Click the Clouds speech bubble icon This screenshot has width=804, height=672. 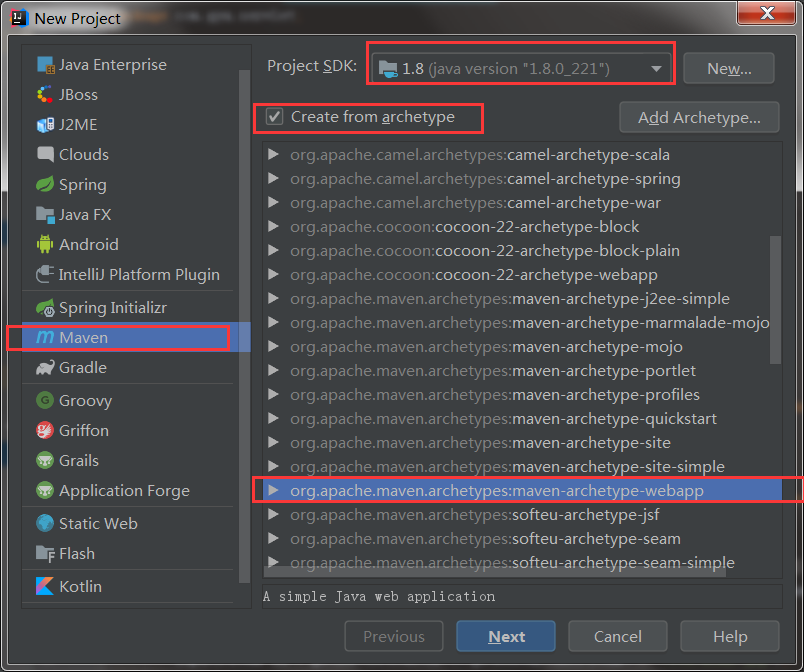(45, 154)
